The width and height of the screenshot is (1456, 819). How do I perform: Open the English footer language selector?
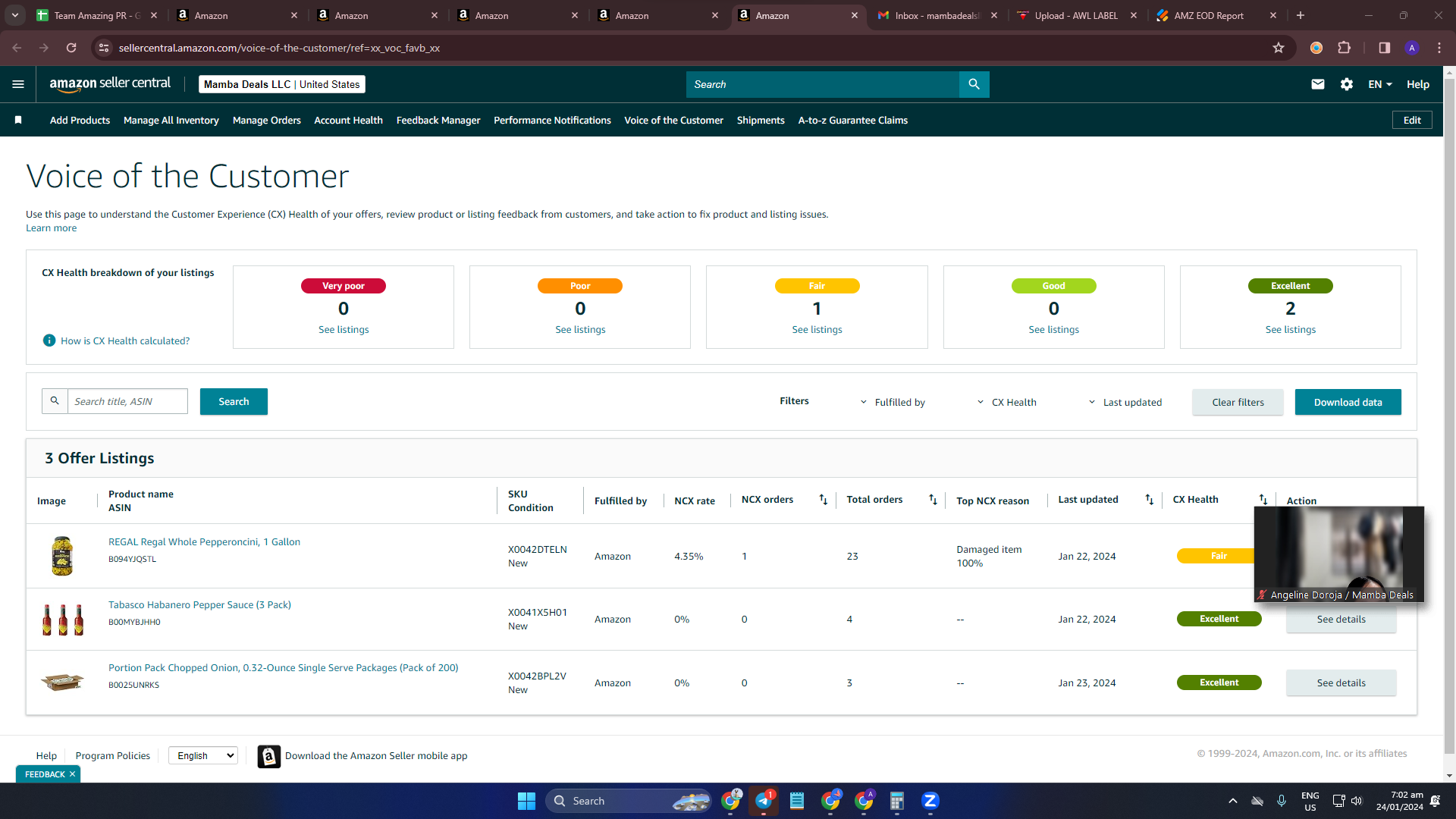click(203, 755)
